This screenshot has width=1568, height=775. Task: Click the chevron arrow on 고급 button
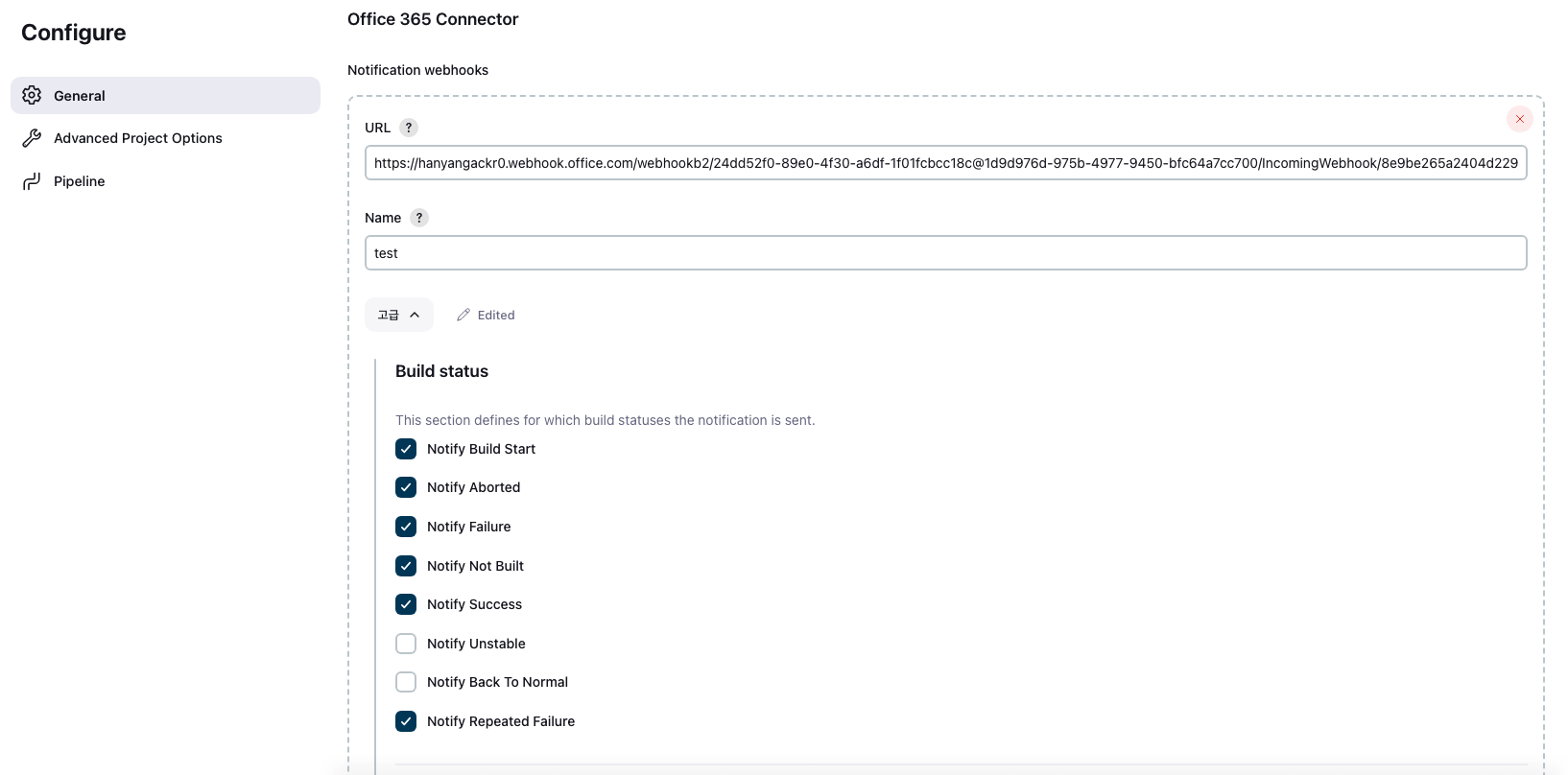click(x=415, y=315)
